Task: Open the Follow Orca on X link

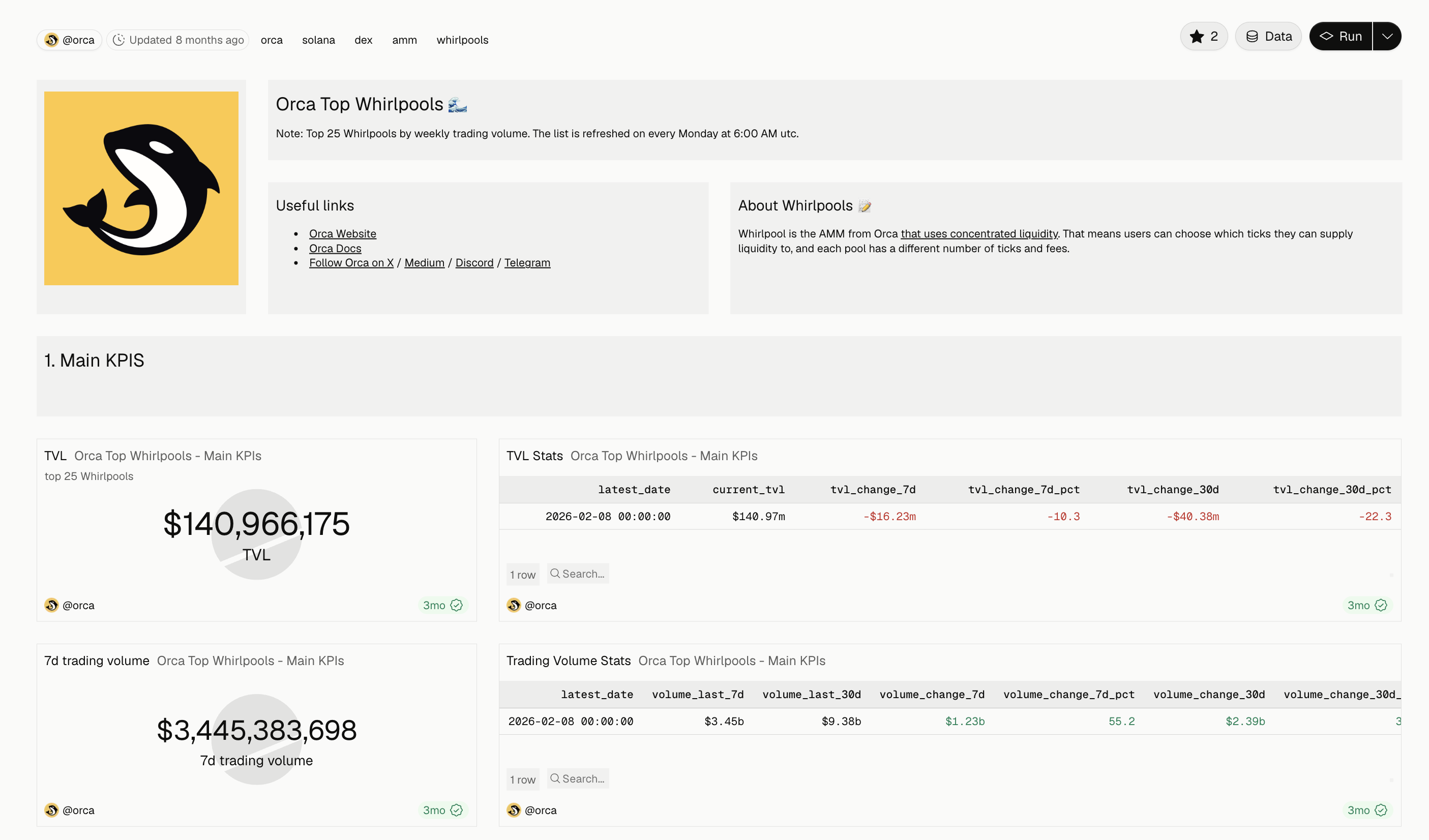Action: (351, 262)
